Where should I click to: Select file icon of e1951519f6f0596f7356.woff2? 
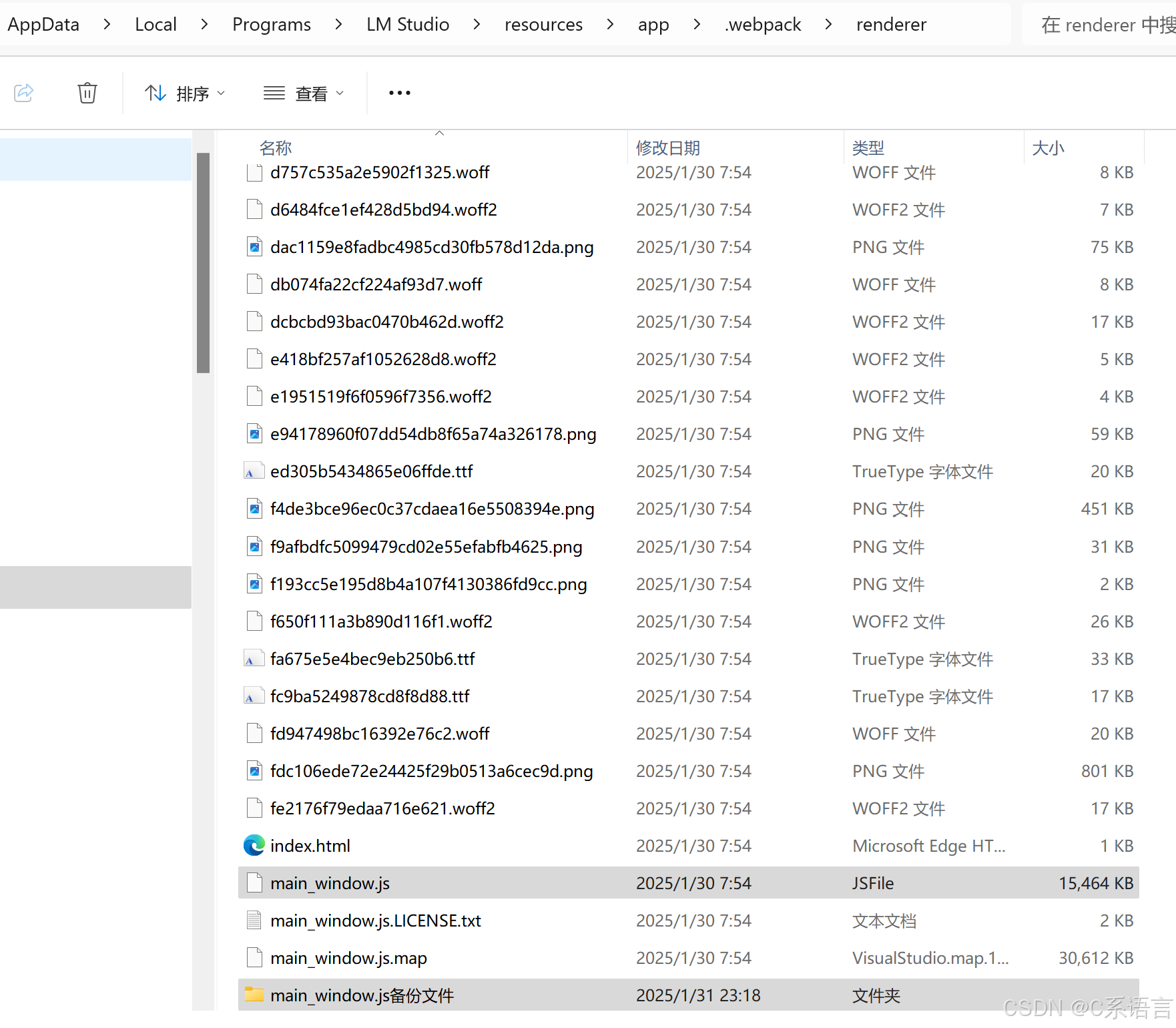(x=254, y=397)
